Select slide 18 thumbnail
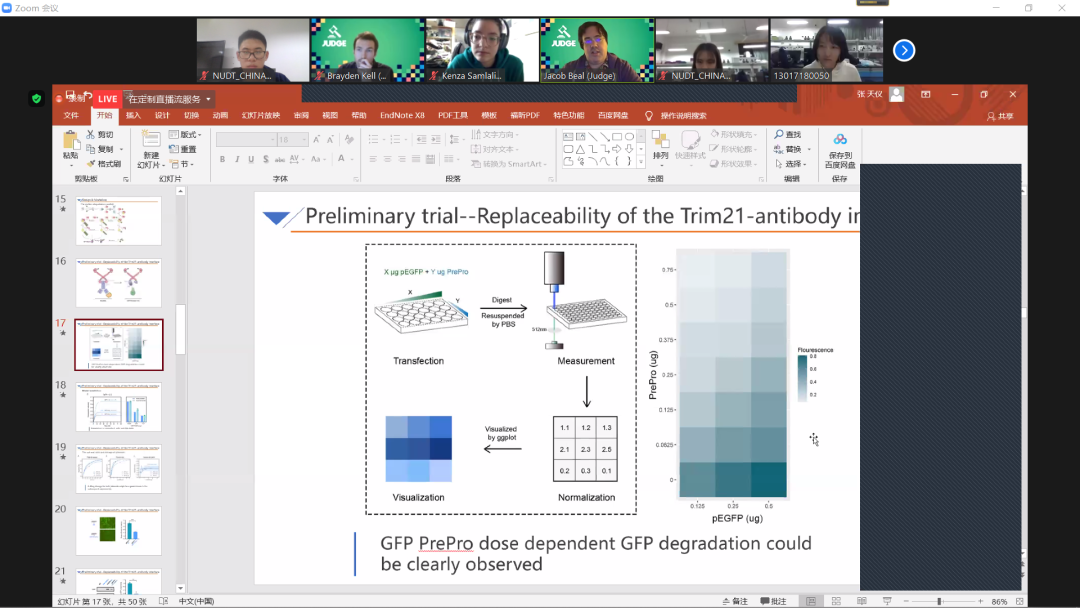Screen dimensions: 1080x608 [118, 406]
